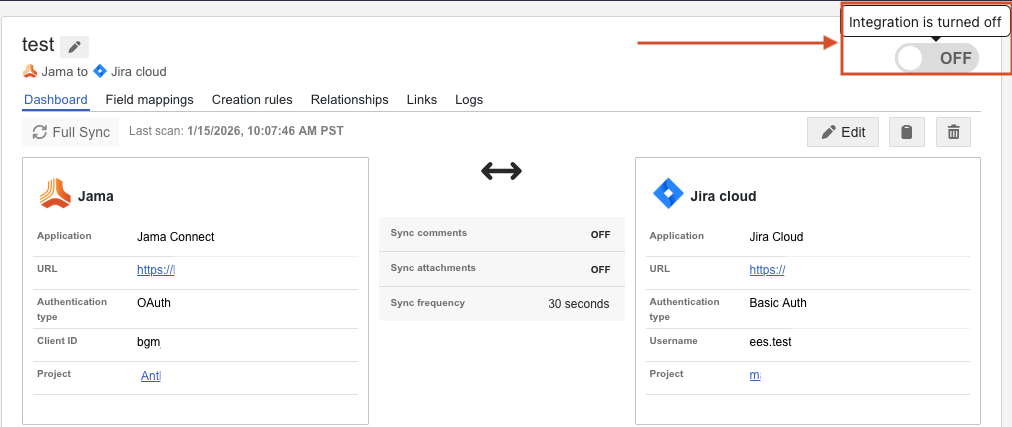The image size is (1012, 427).
Task: Open the Jira cloud URL link
Action: 767,270
